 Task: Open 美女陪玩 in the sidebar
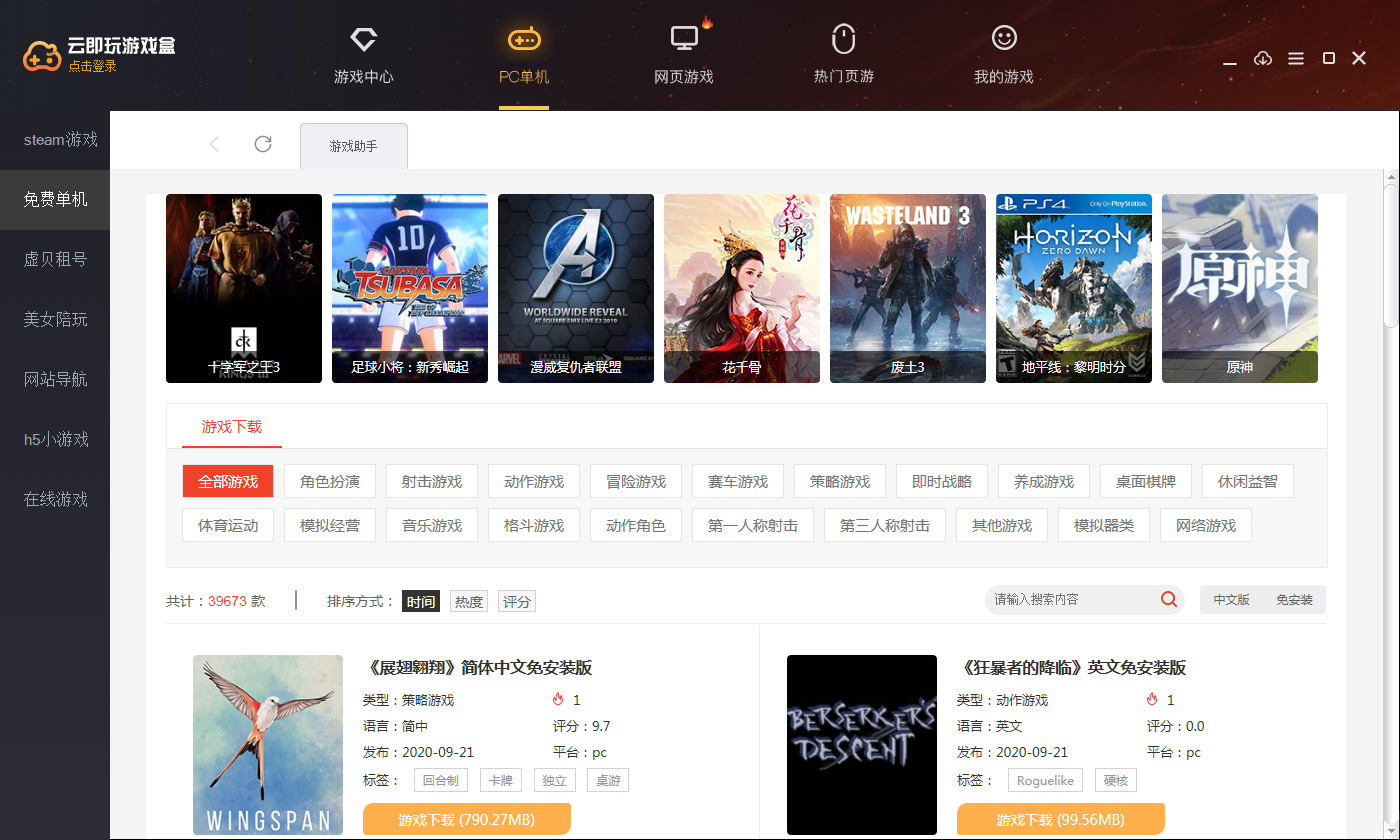pyautogui.click(x=55, y=319)
